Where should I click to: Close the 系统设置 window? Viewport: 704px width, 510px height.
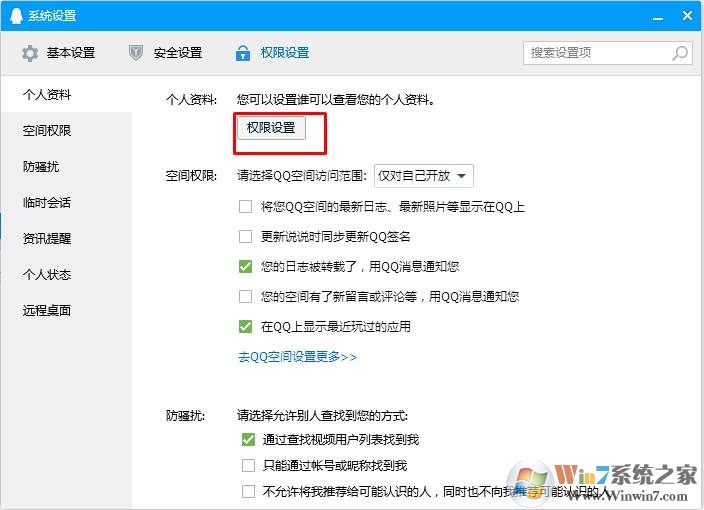[687, 16]
